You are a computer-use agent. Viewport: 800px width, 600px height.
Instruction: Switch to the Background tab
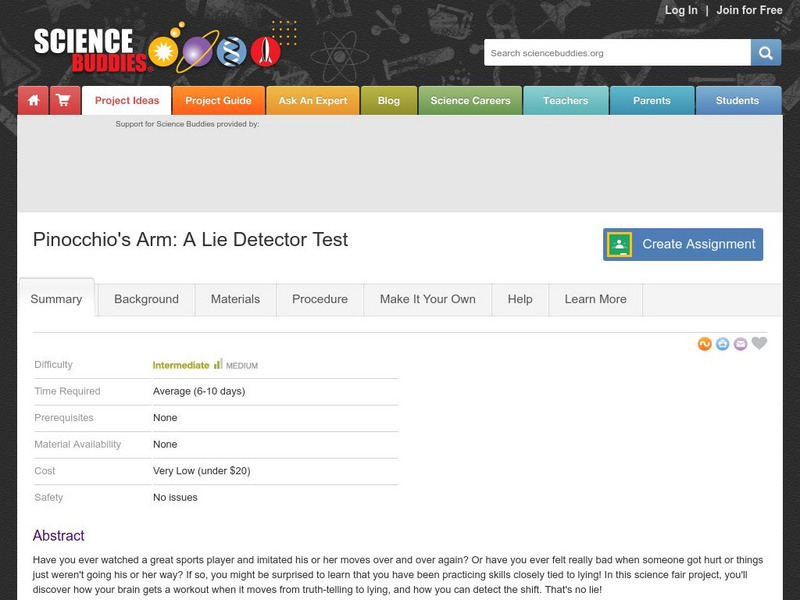(146, 299)
